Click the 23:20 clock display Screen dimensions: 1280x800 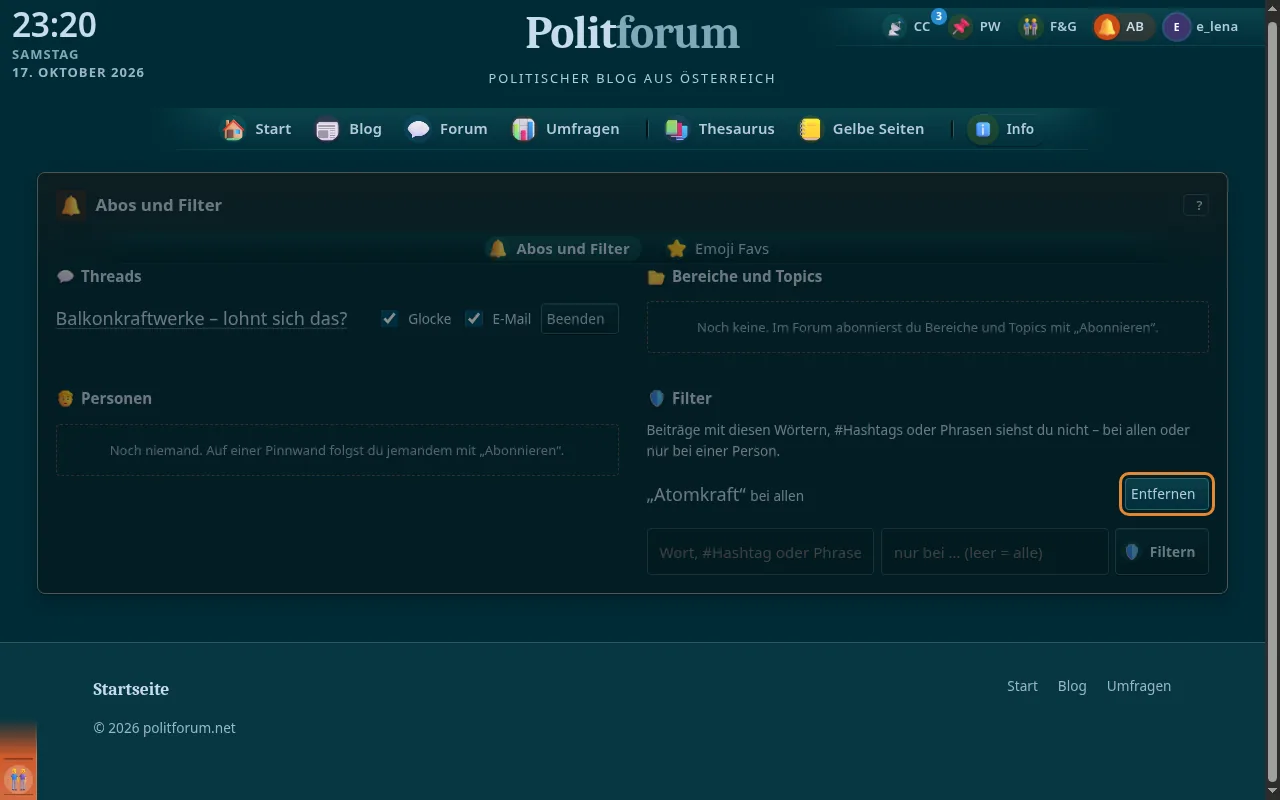pyautogui.click(x=54, y=25)
